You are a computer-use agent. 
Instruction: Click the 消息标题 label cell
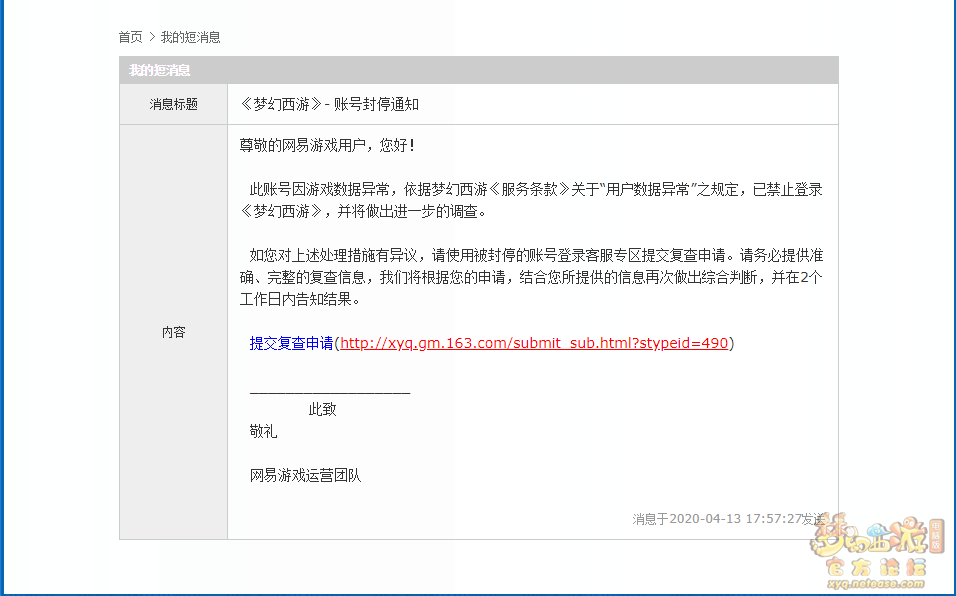click(x=174, y=104)
